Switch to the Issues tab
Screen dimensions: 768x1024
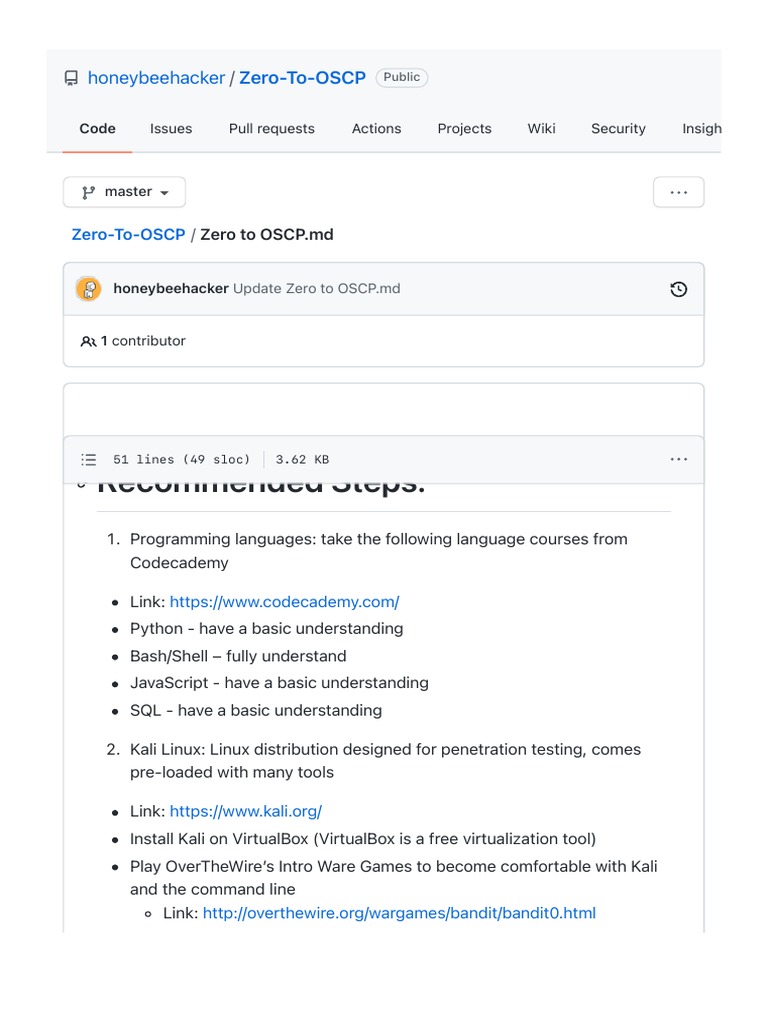tap(171, 129)
